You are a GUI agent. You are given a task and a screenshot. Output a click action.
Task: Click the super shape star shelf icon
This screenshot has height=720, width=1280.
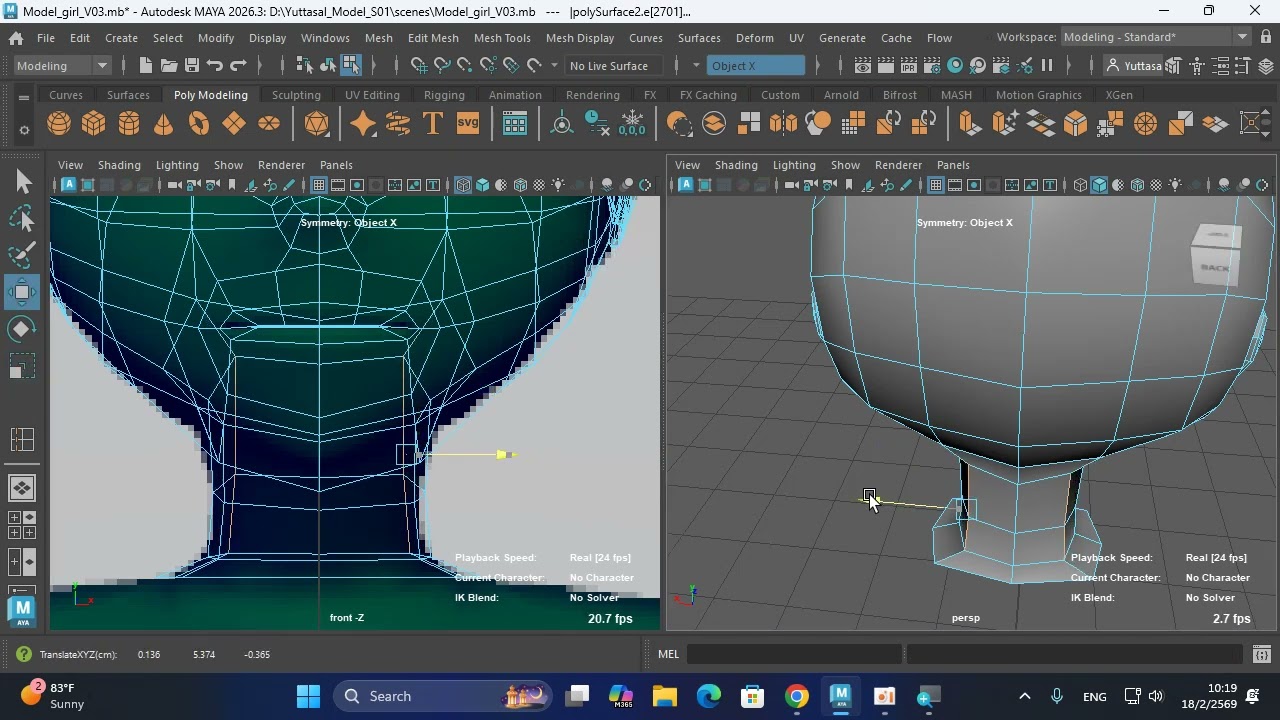363,124
